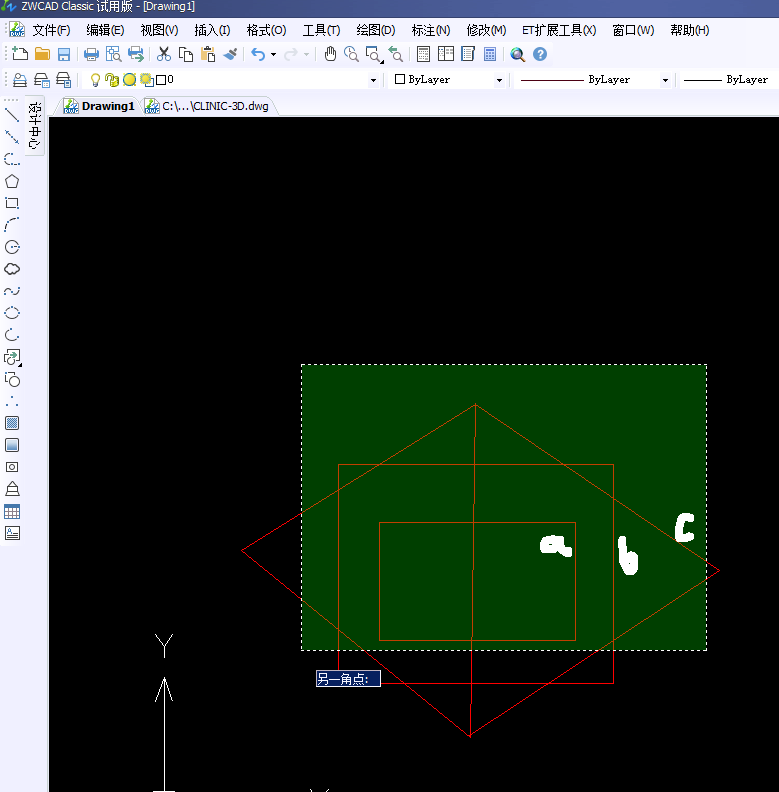Click the Insert Table tool icon
The height and width of the screenshot is (792, 779).
coord(12,511)
